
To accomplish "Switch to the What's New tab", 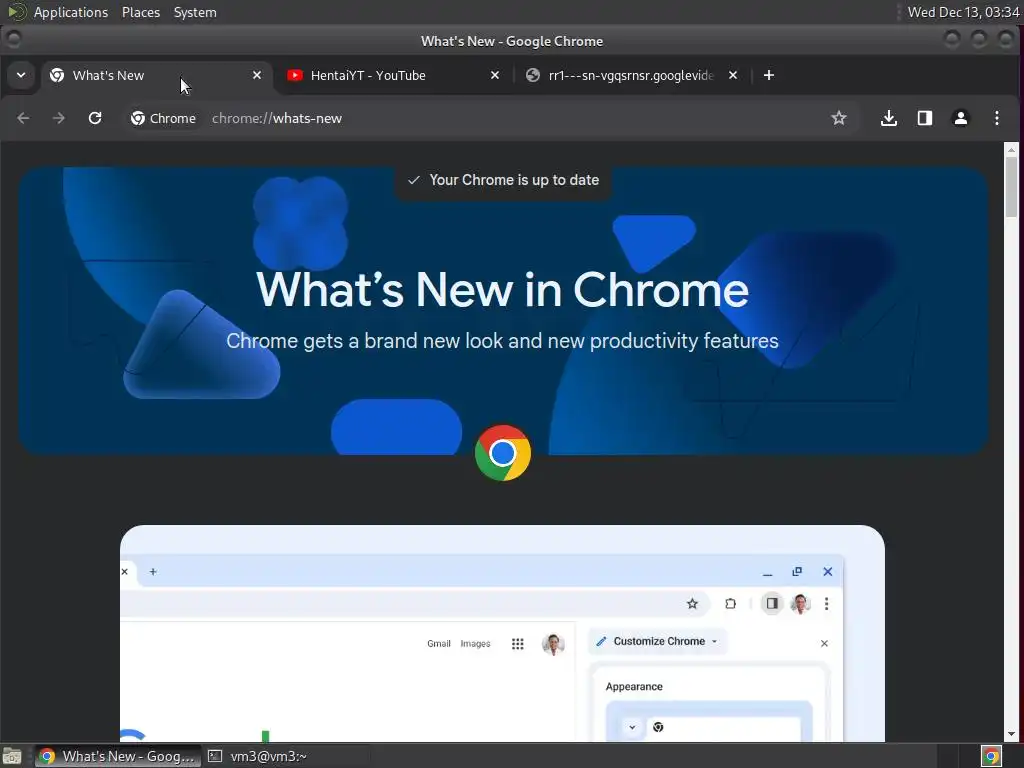I will point(157,76).
